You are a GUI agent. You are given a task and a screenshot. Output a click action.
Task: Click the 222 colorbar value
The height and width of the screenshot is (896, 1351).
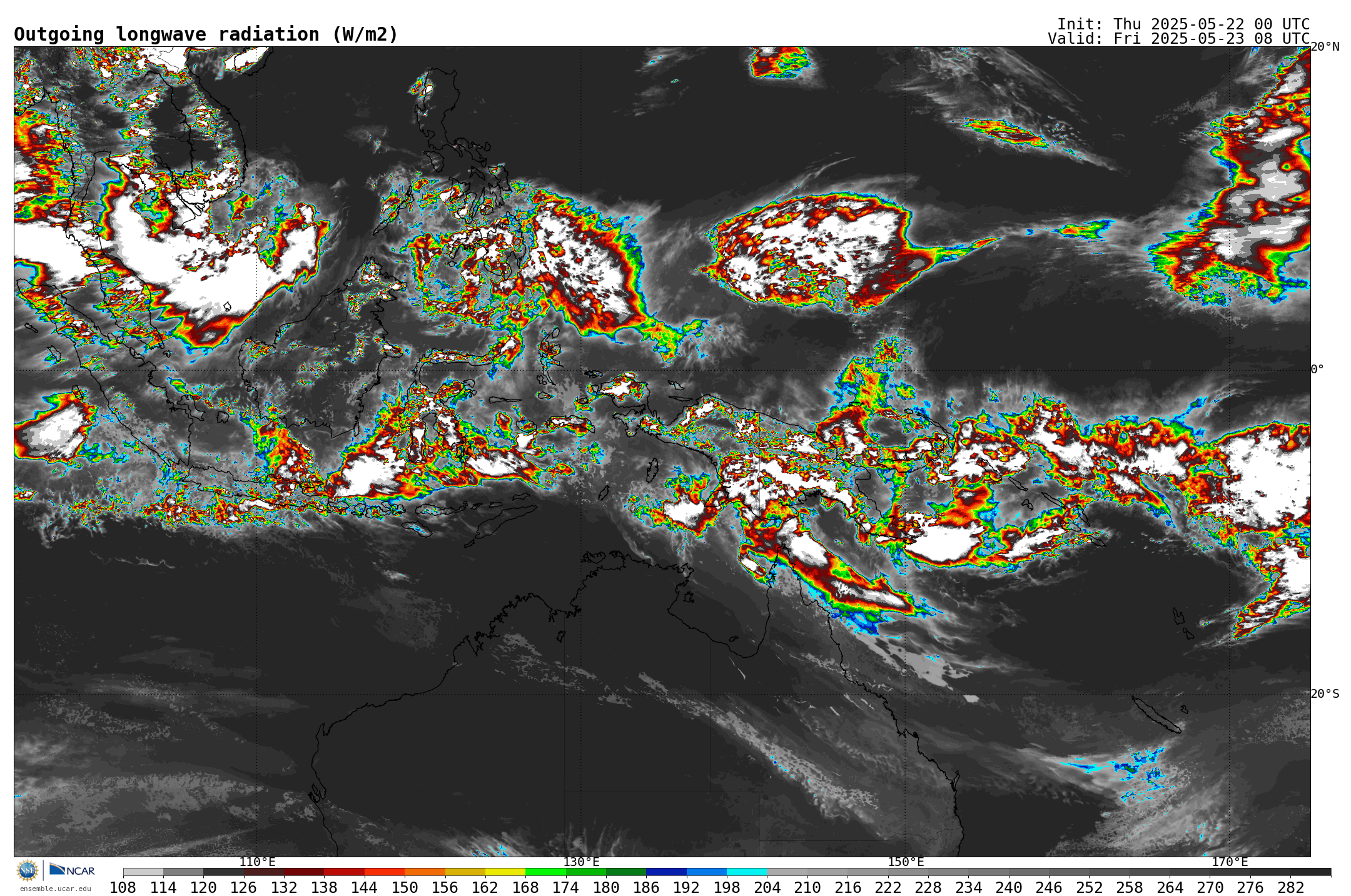click(888, 888)
